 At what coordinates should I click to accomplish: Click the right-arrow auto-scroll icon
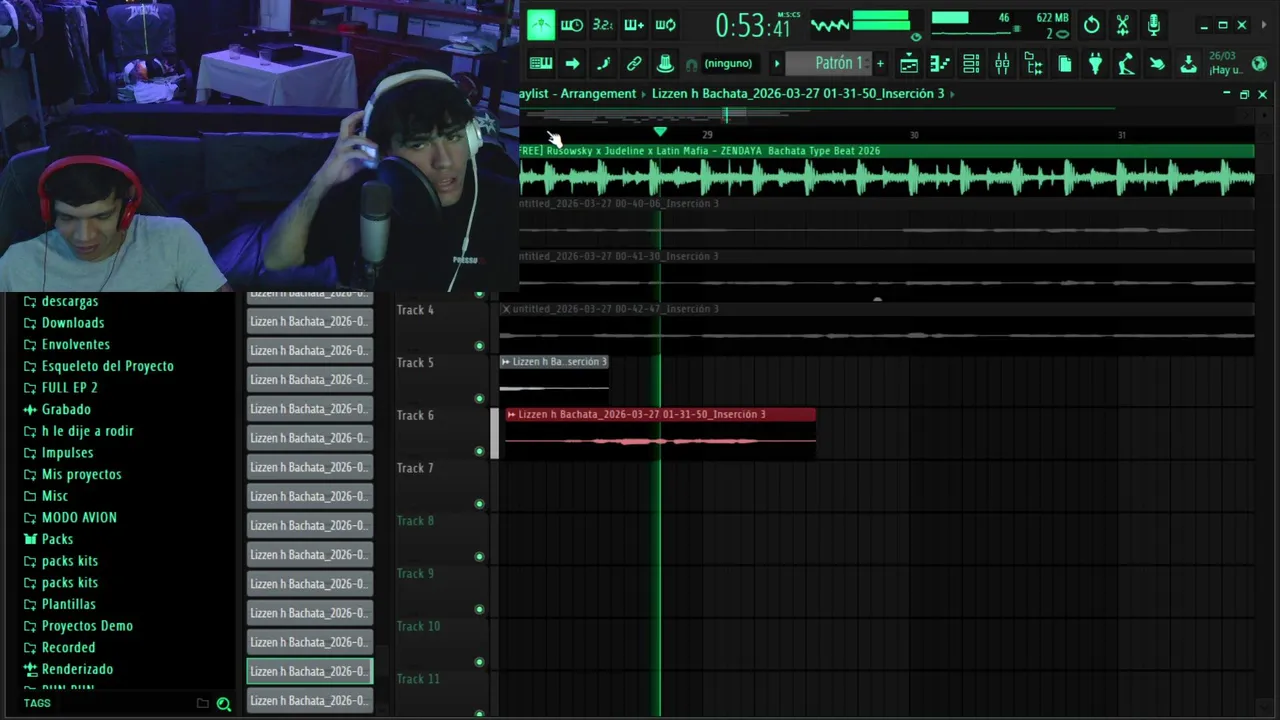572,64
